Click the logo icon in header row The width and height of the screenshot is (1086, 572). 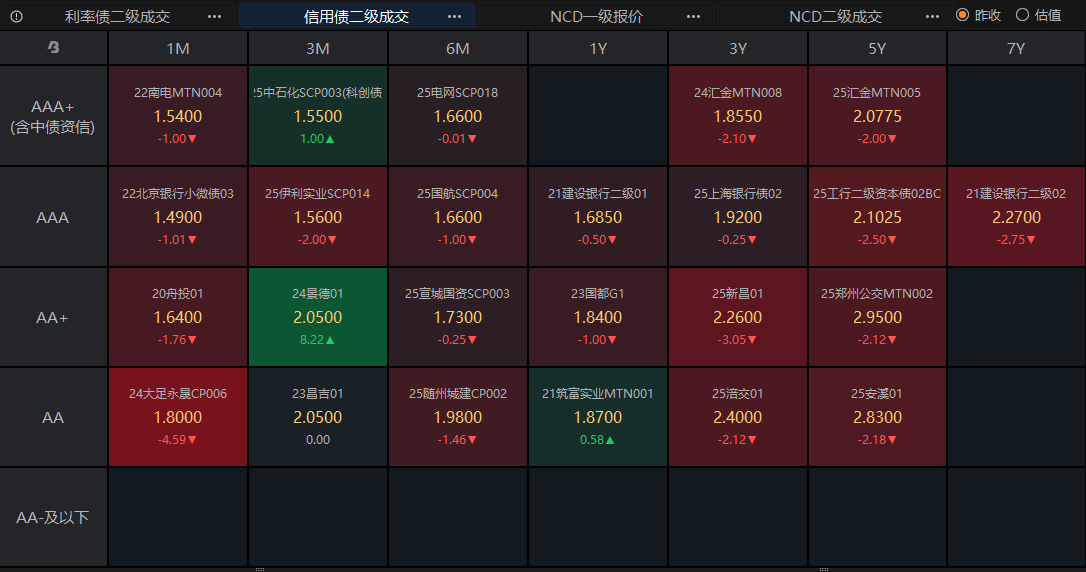coord(53,48)
